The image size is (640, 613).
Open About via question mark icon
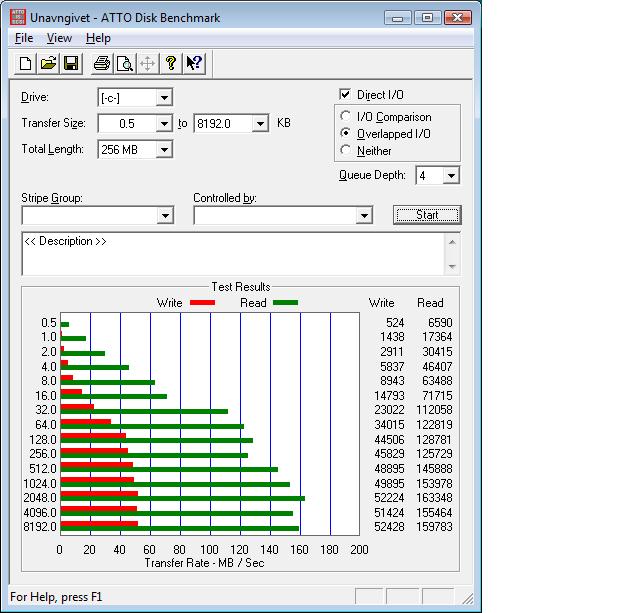point(171,64)
